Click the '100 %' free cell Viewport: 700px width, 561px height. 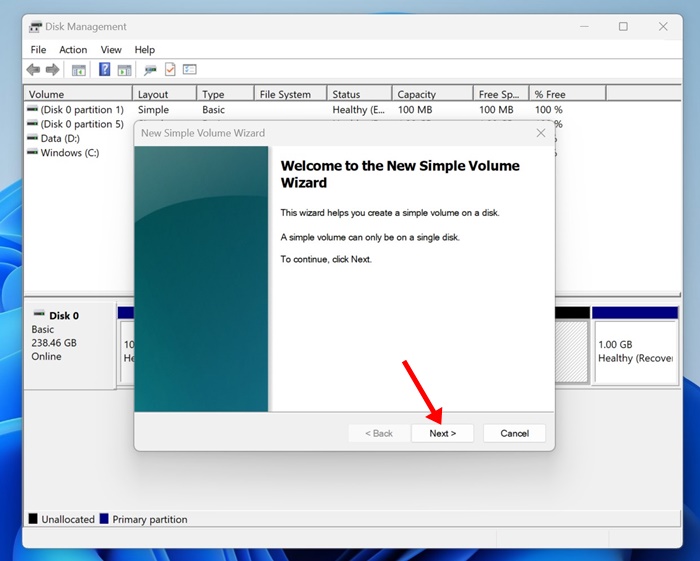549,110
